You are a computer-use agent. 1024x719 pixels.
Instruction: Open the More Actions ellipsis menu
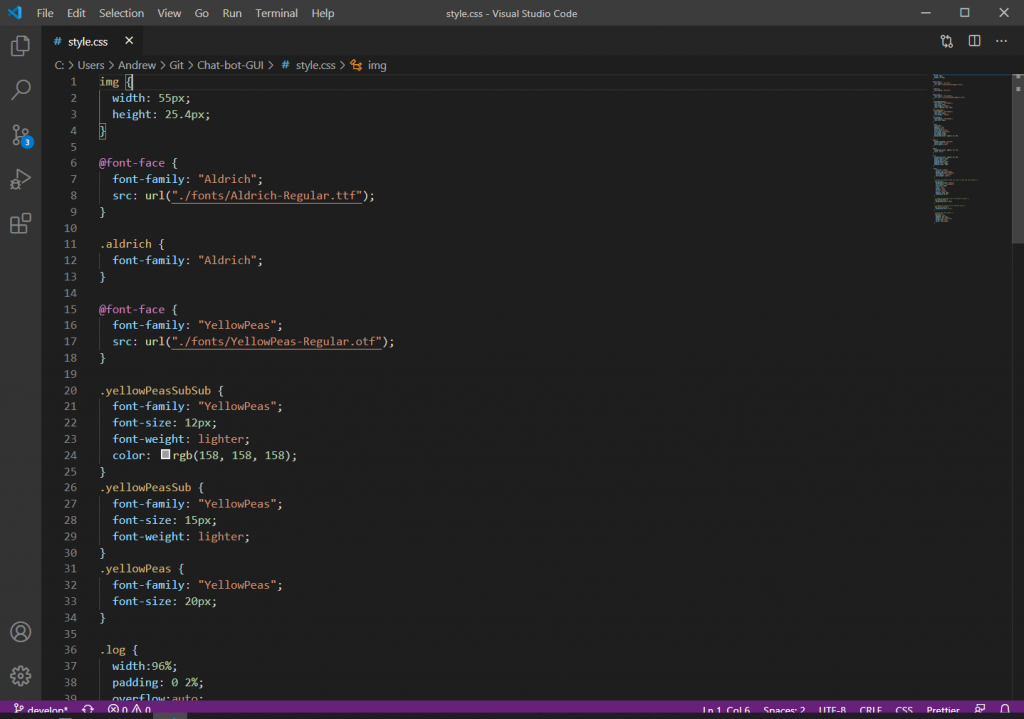(x=1002, y=41)
